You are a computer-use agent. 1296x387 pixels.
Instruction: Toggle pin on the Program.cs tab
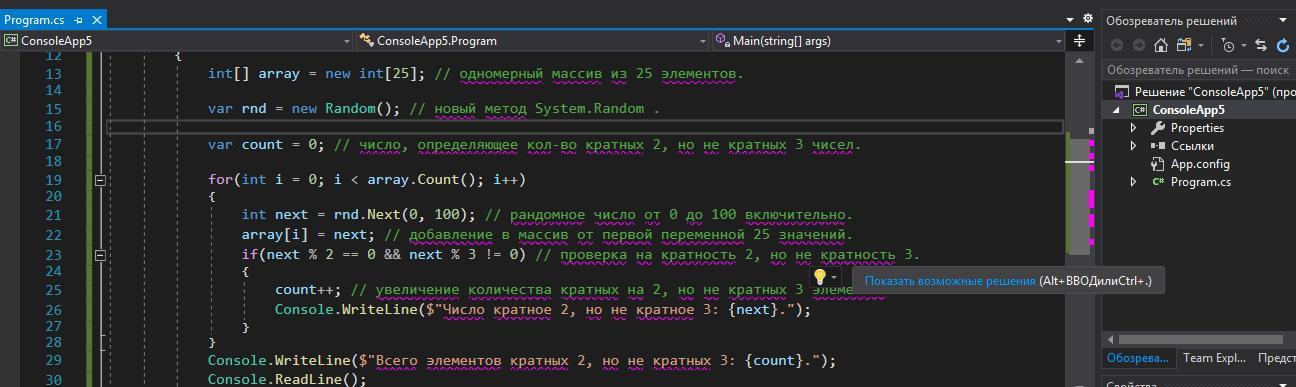(78, 20)
